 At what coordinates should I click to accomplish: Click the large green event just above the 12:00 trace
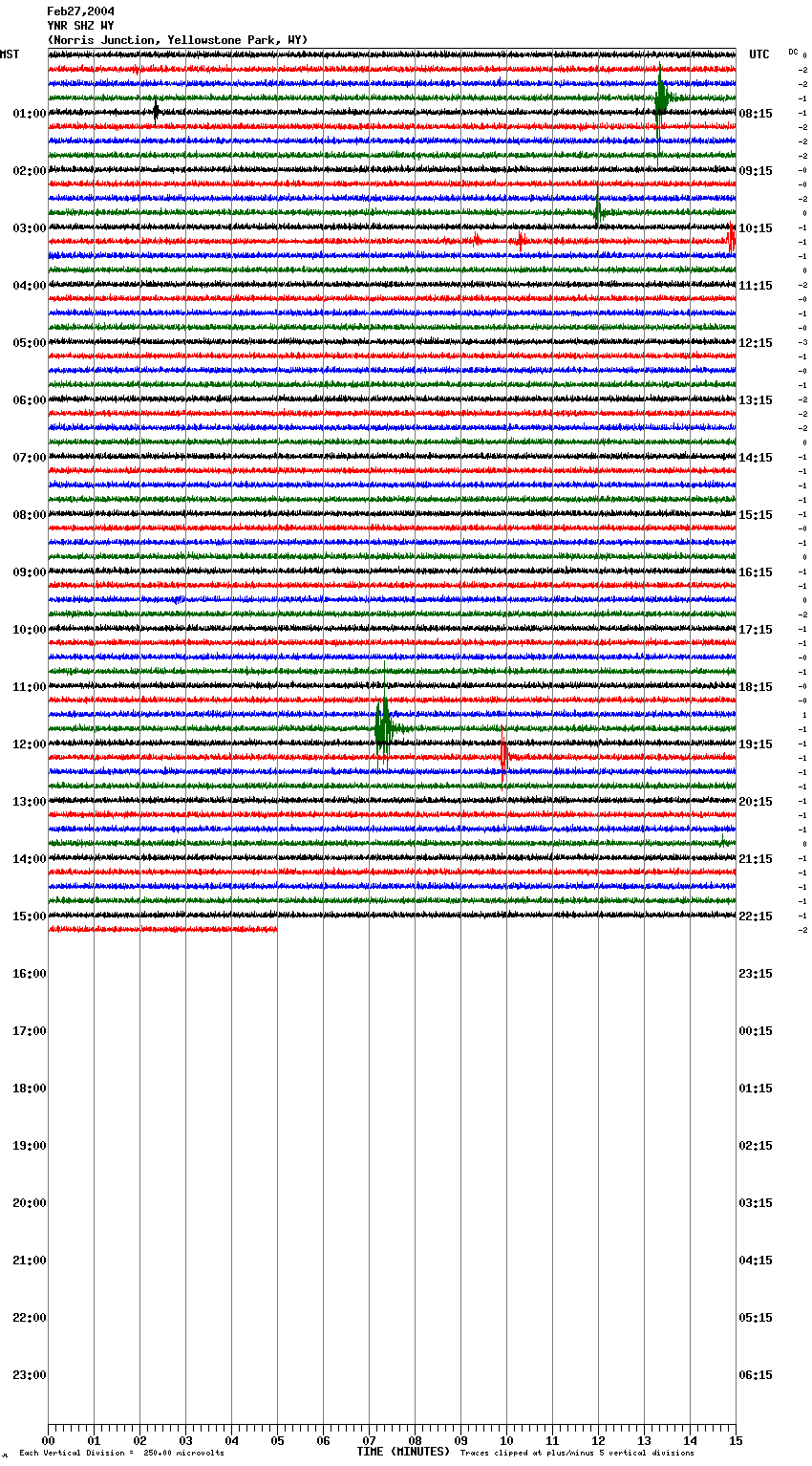pyautogui.click(x=383, y=726)
